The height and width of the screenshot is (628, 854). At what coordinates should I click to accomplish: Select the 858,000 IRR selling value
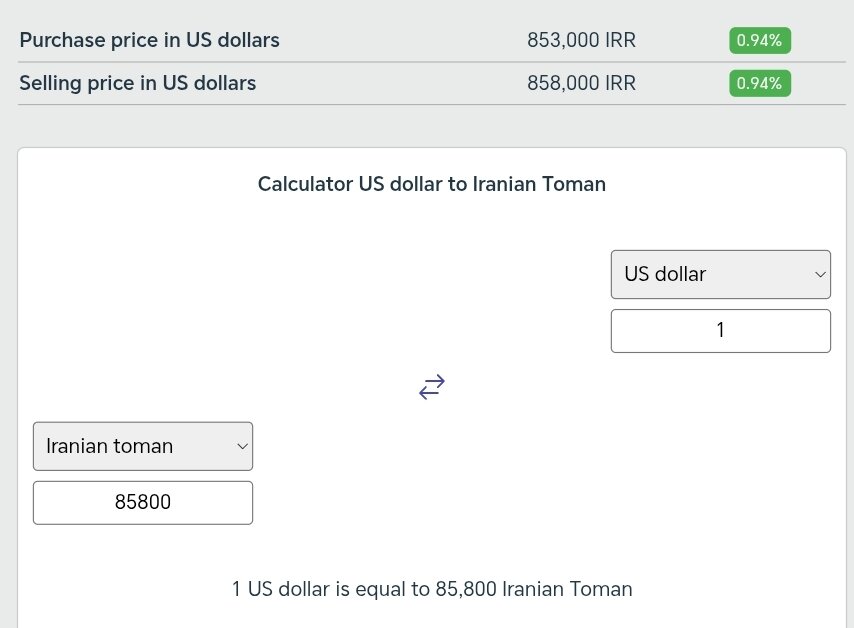(x=582, y=83)
